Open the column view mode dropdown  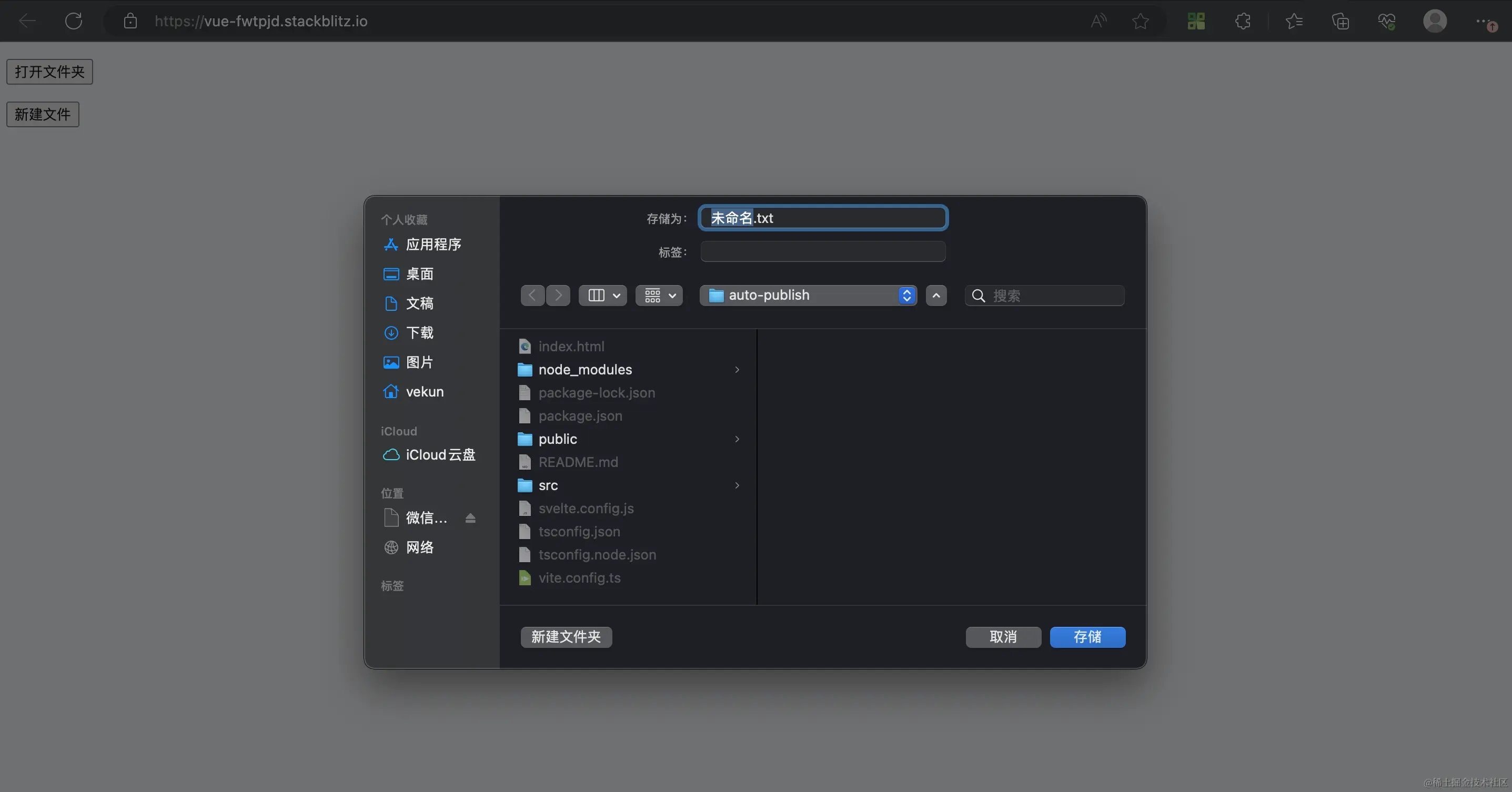click(603, 295)
